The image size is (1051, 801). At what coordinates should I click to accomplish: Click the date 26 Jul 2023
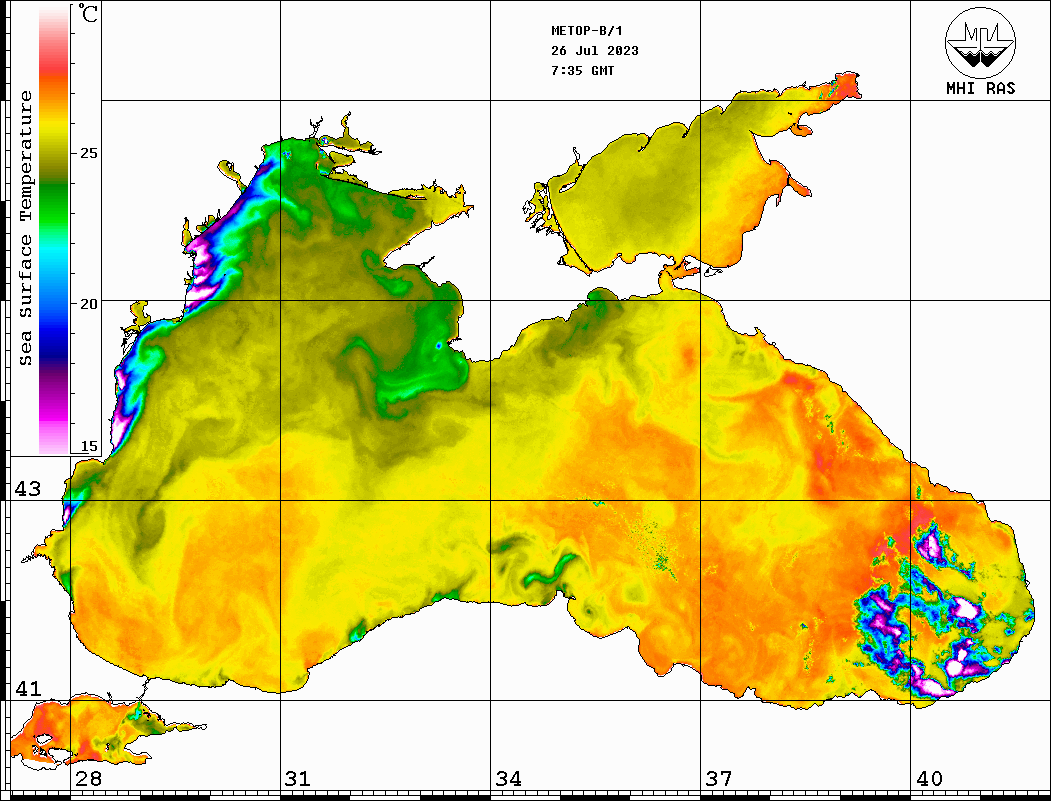coord(595,51)
